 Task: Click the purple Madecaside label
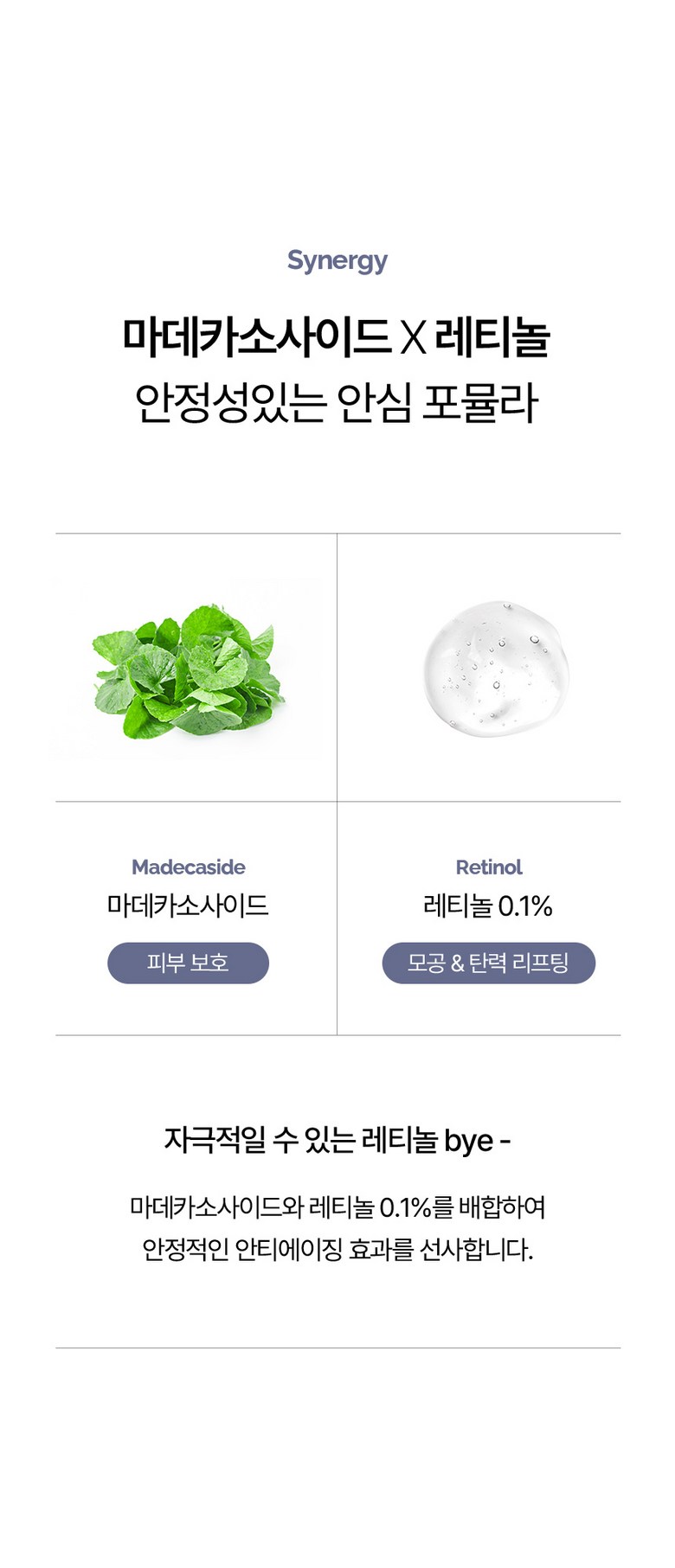point(188,867)
